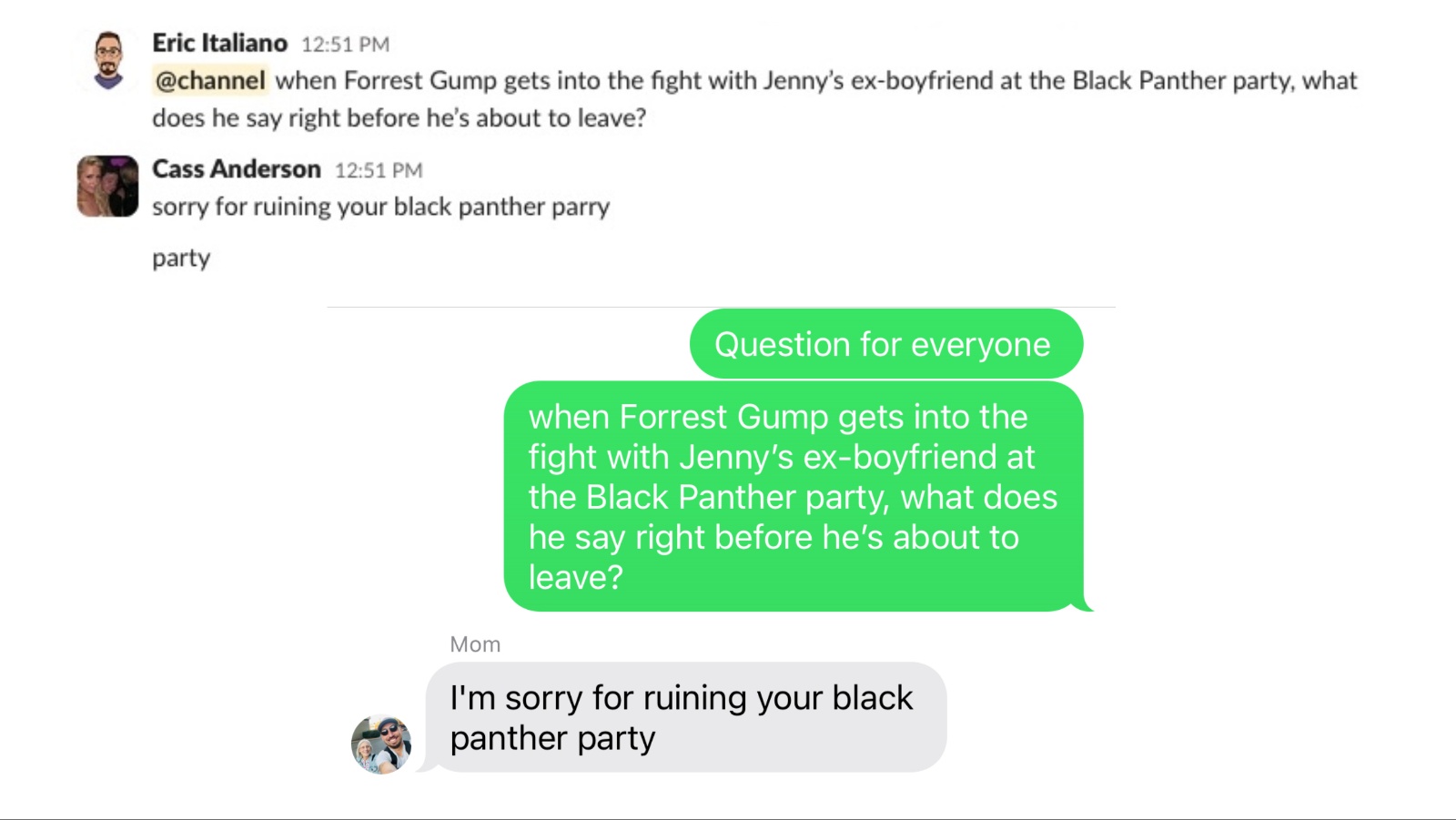The image size is (1456, 820).
Task: Open Cass Anderson's profile photo
Action: click(x=107, y=186)
